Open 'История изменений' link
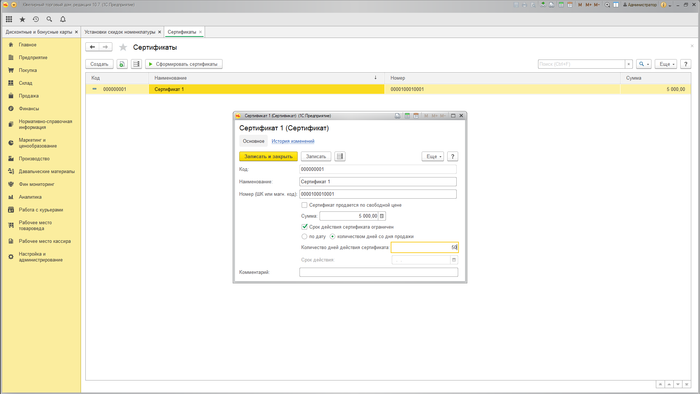The image size is (700, 394). pos(293,141)
